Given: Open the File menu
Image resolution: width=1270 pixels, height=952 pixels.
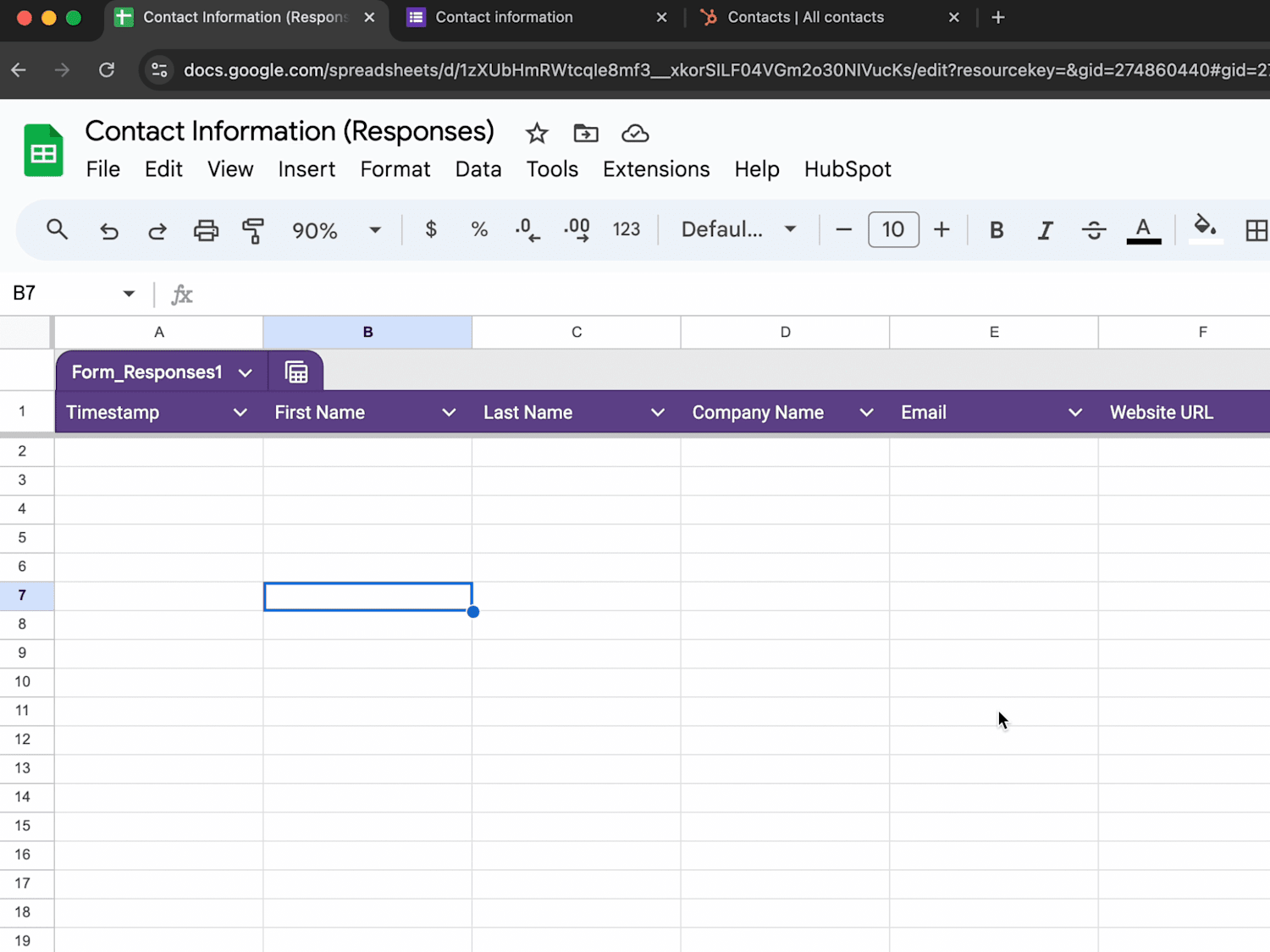Looking at the screenshot, I should pos(103,169).
